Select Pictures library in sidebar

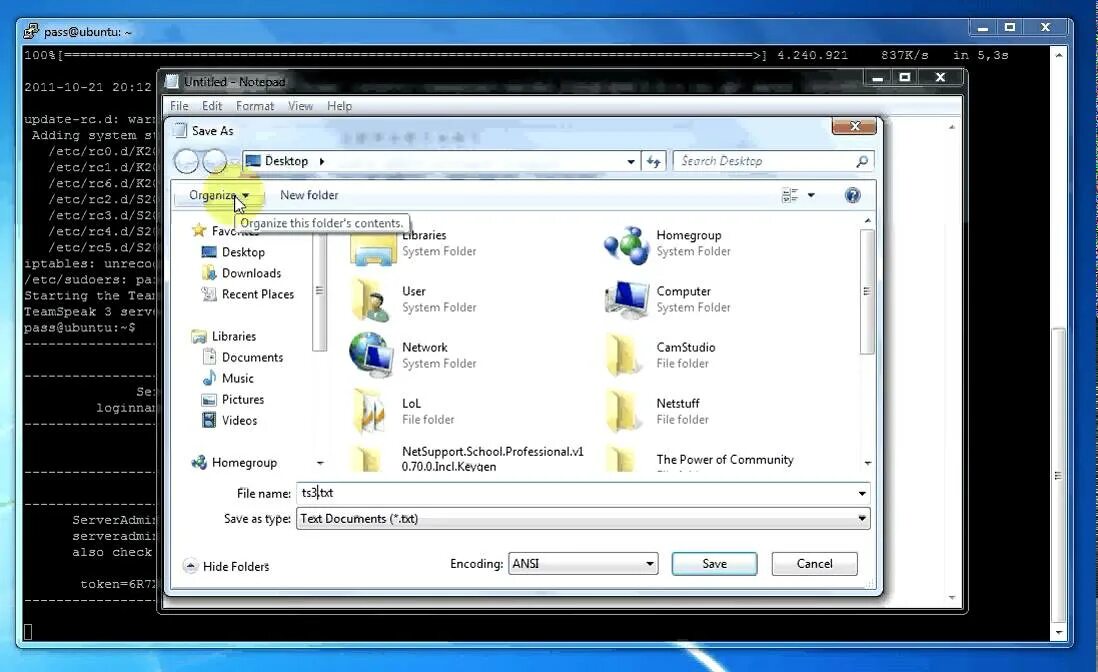pyautogui.click(x=242, y=399)
